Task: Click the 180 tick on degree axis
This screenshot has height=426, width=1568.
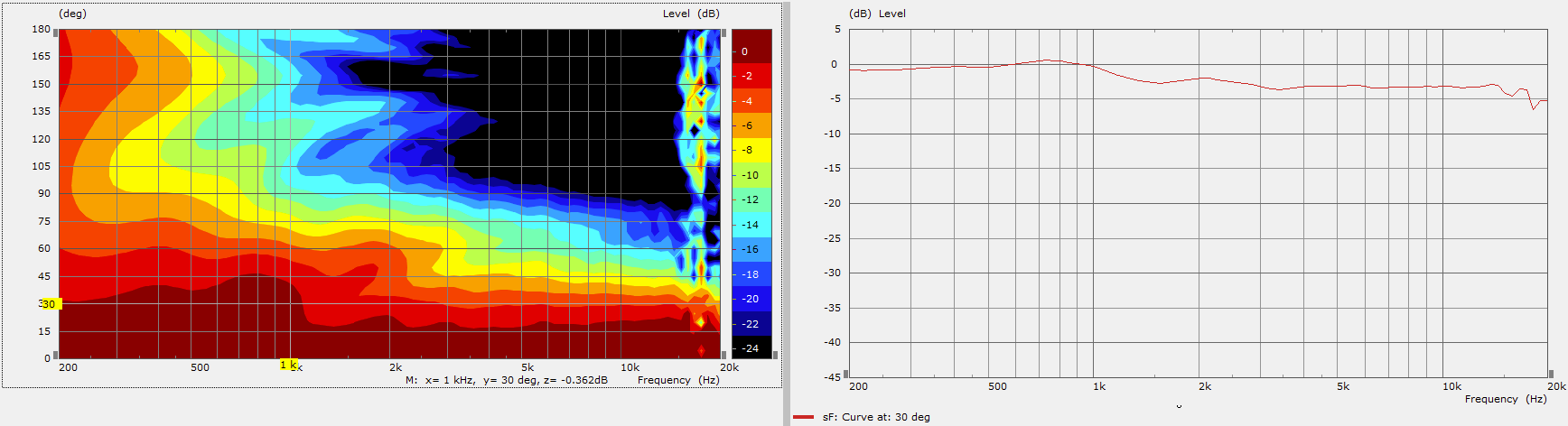Action: pyautogui.click(x=42, y=29)
